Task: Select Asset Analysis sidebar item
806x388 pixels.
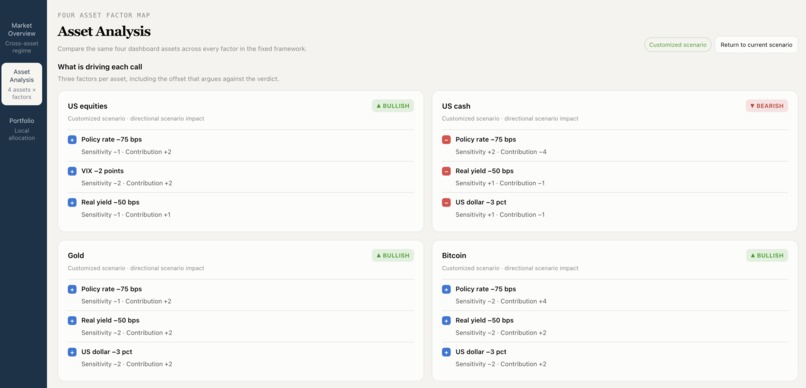Action: coord(22,84)
